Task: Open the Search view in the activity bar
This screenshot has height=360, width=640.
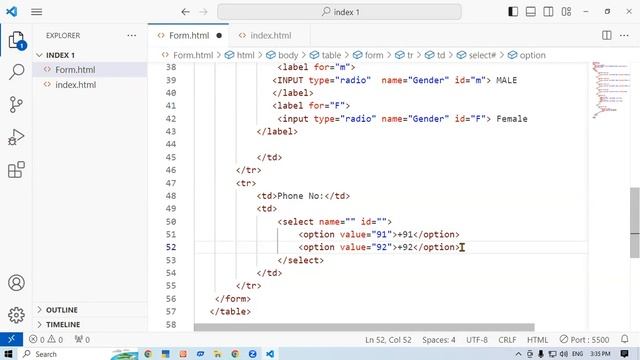Action: (x=16, y=72)
